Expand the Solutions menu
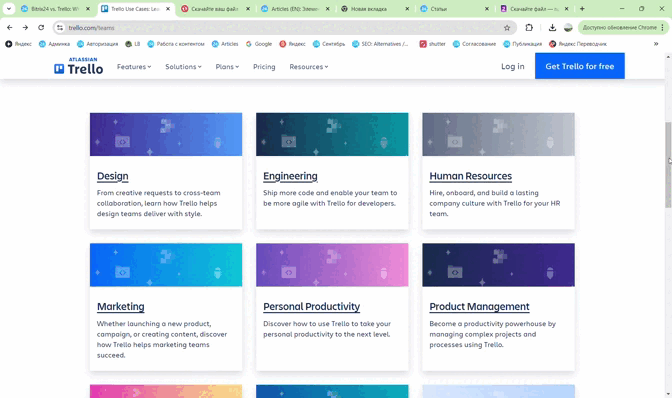The image size is (672, 398). 183,67
